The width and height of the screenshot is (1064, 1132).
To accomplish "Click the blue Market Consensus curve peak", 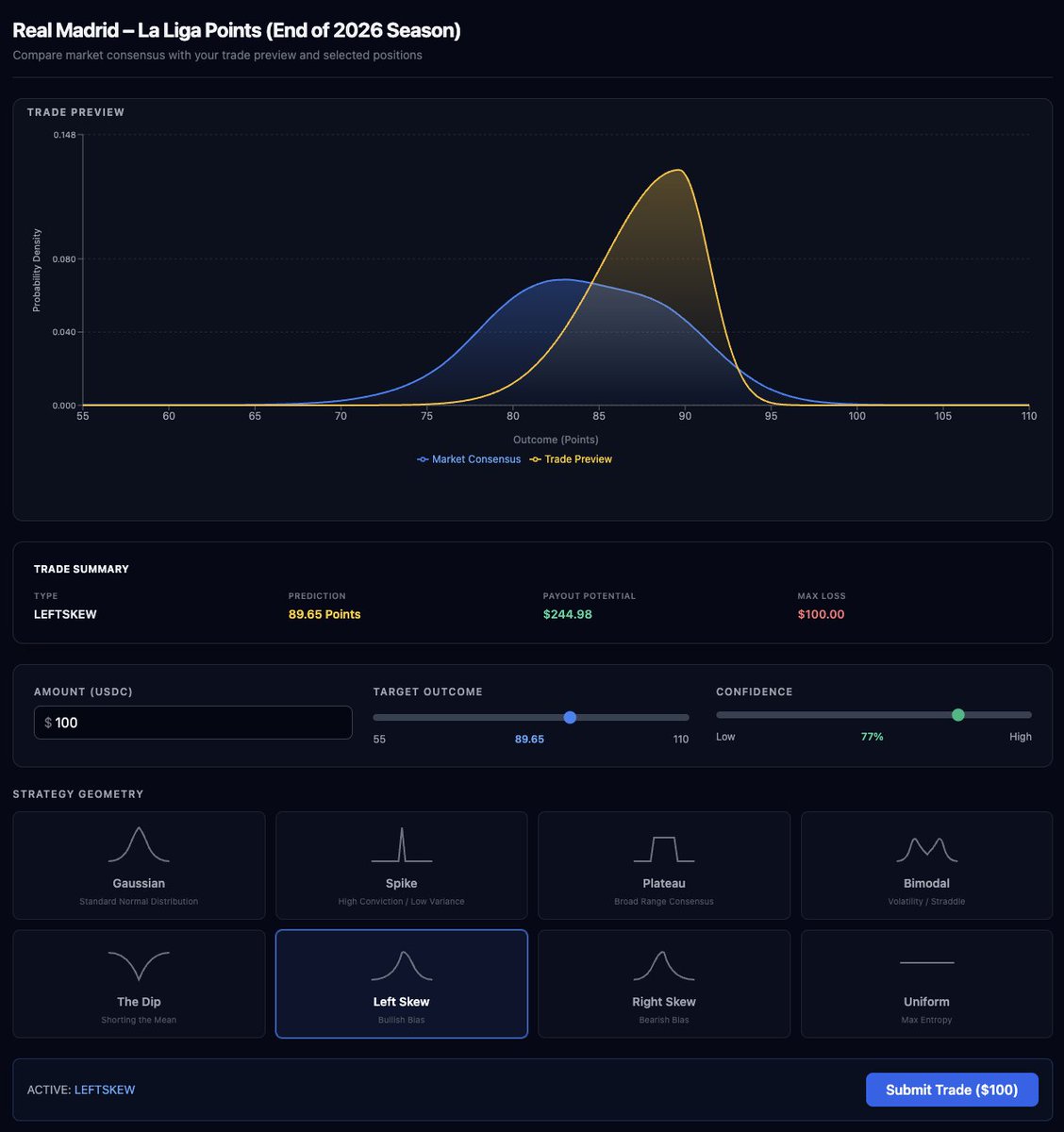I will click(564, 279).
